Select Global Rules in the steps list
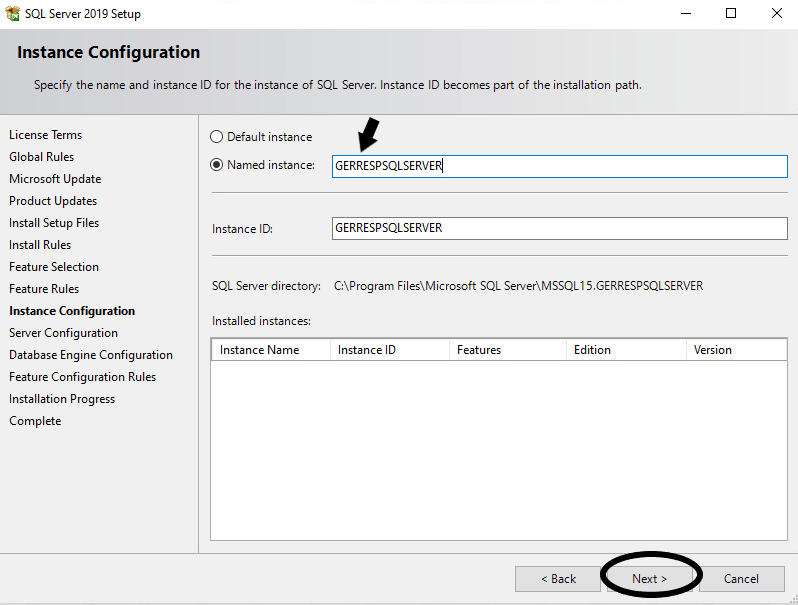The image size is (798, 605). point(41,157)
